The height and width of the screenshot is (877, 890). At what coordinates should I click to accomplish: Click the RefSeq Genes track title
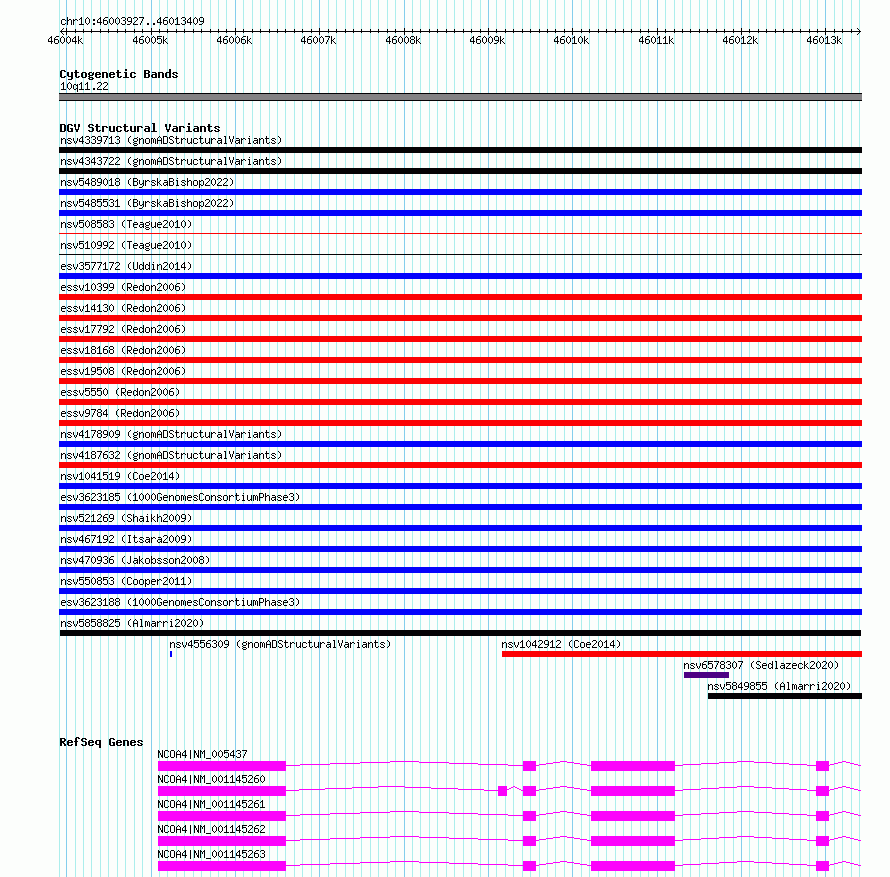[x=101, y=742]
